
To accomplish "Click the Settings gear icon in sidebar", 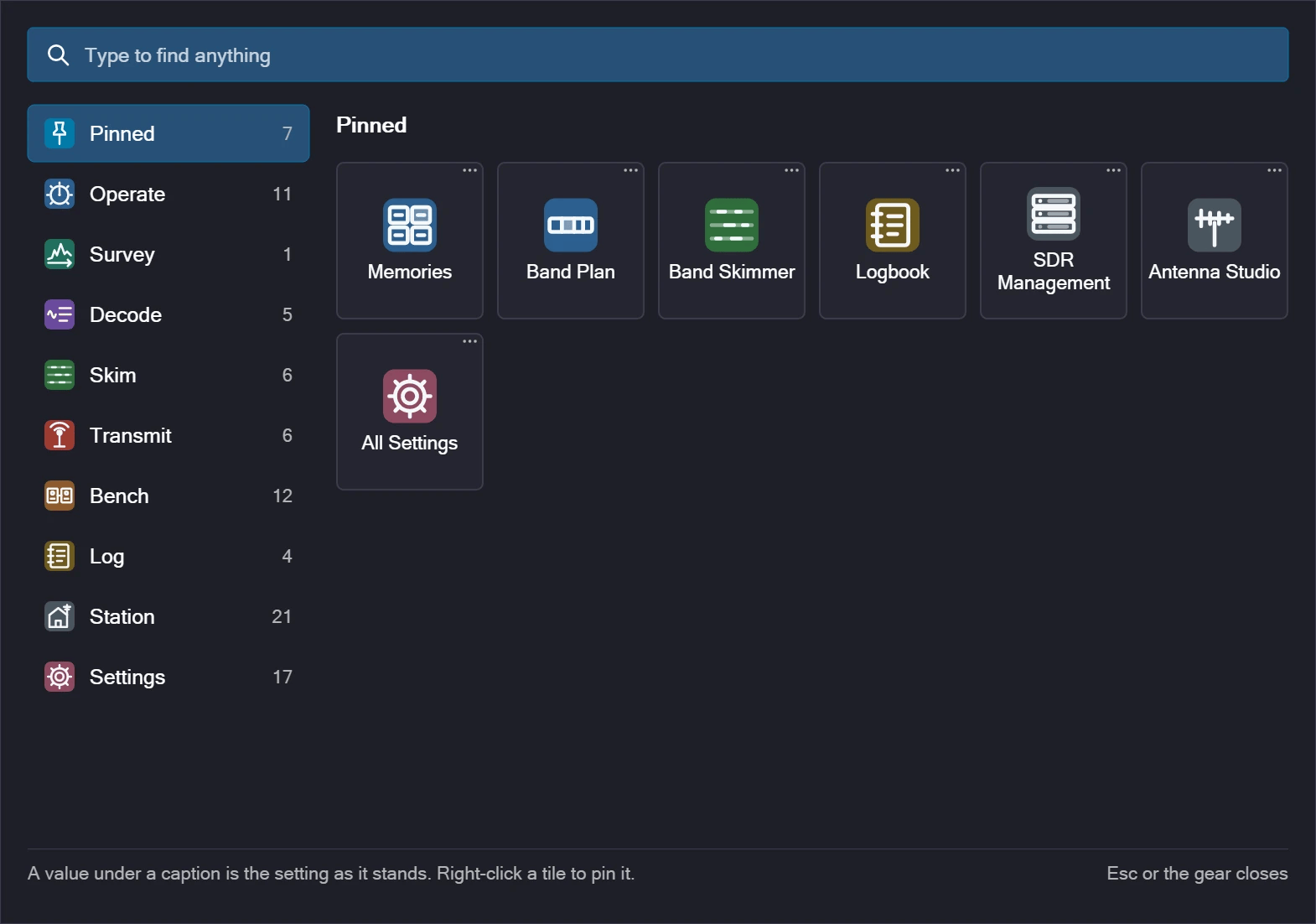I will click(x=60, y=677).
